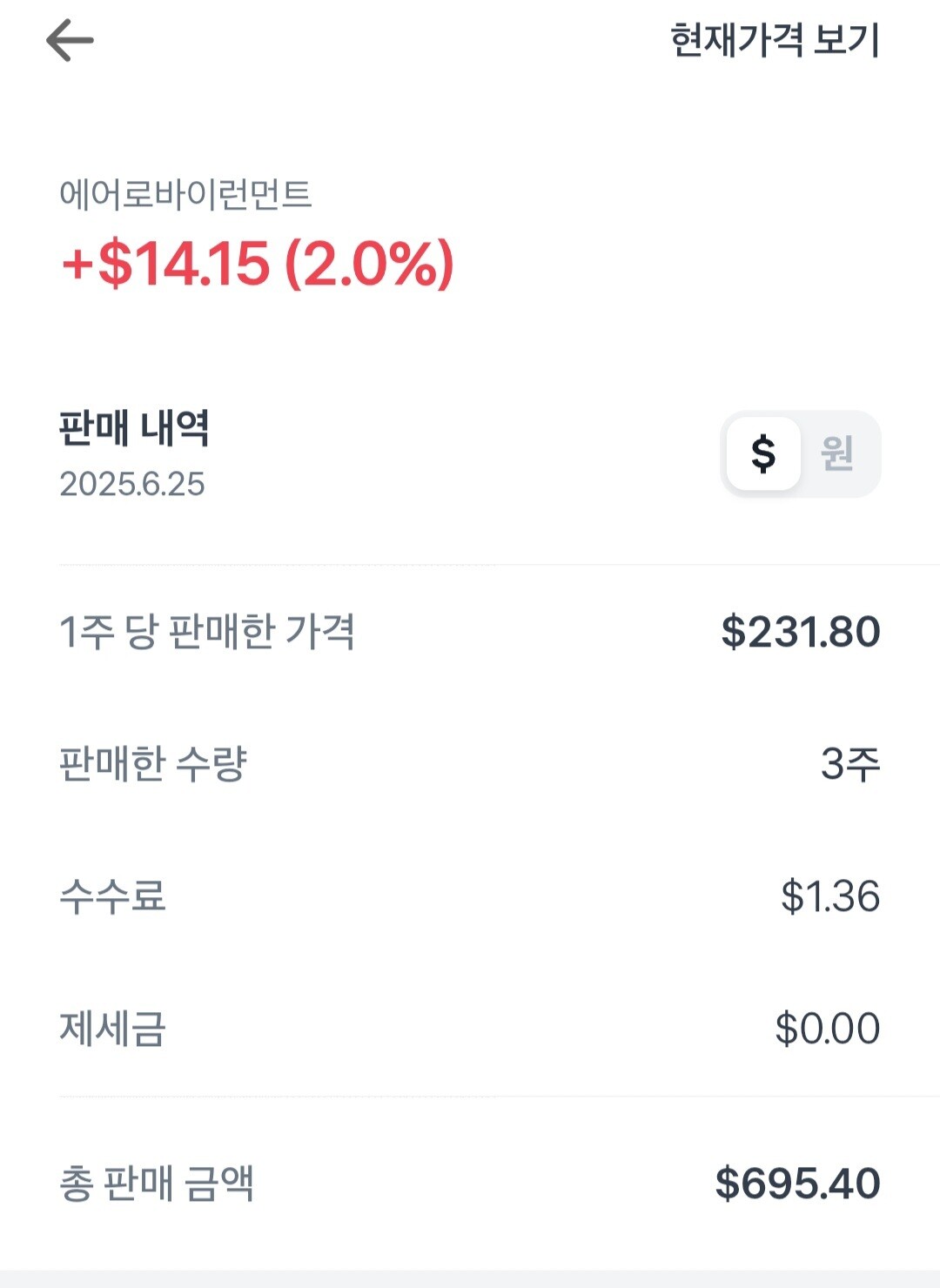Tap the 2025.6.25 sale date
The image size is (940, 1288).
point(132,484)
